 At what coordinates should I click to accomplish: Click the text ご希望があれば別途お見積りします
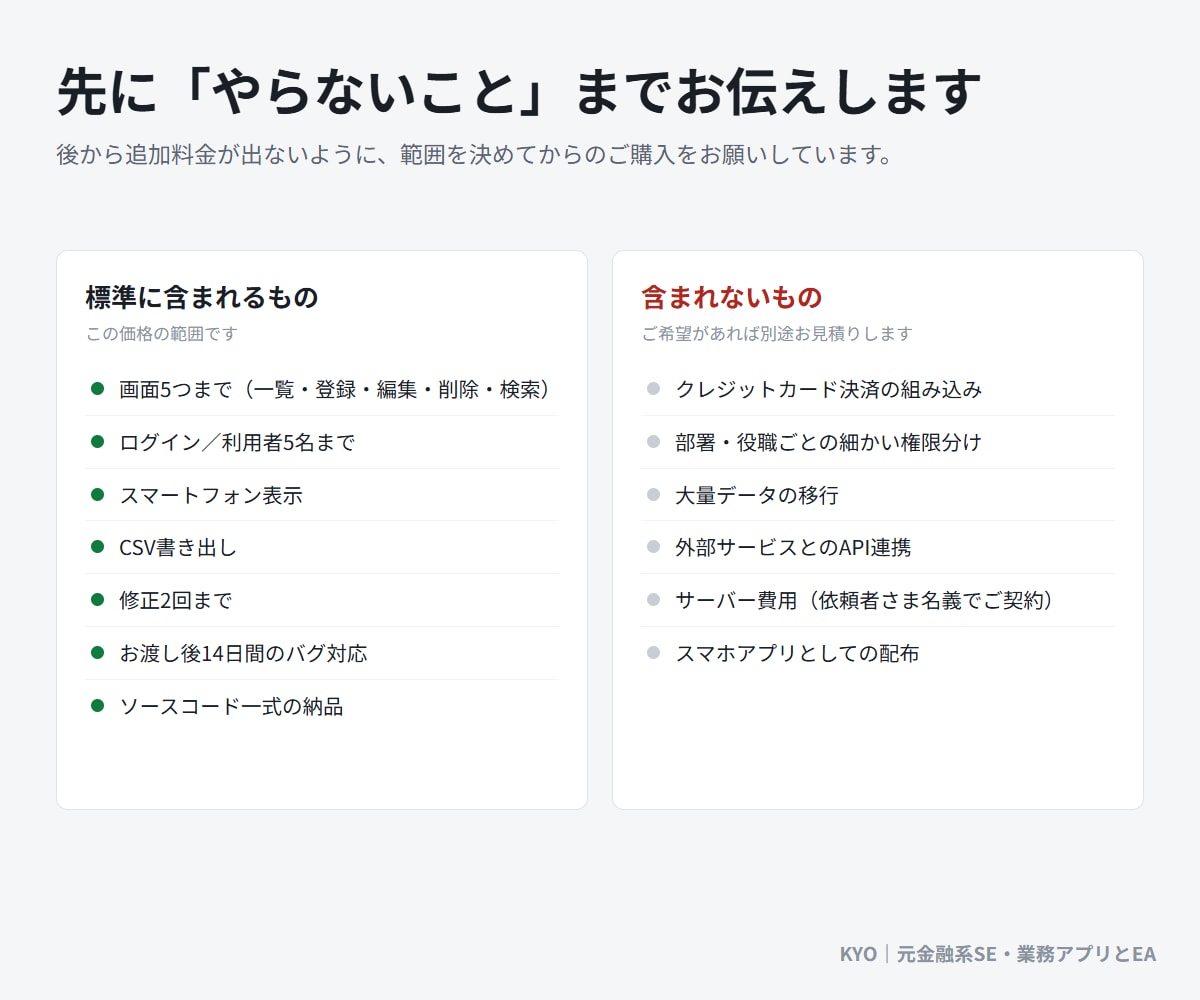(x=777, y=334)
